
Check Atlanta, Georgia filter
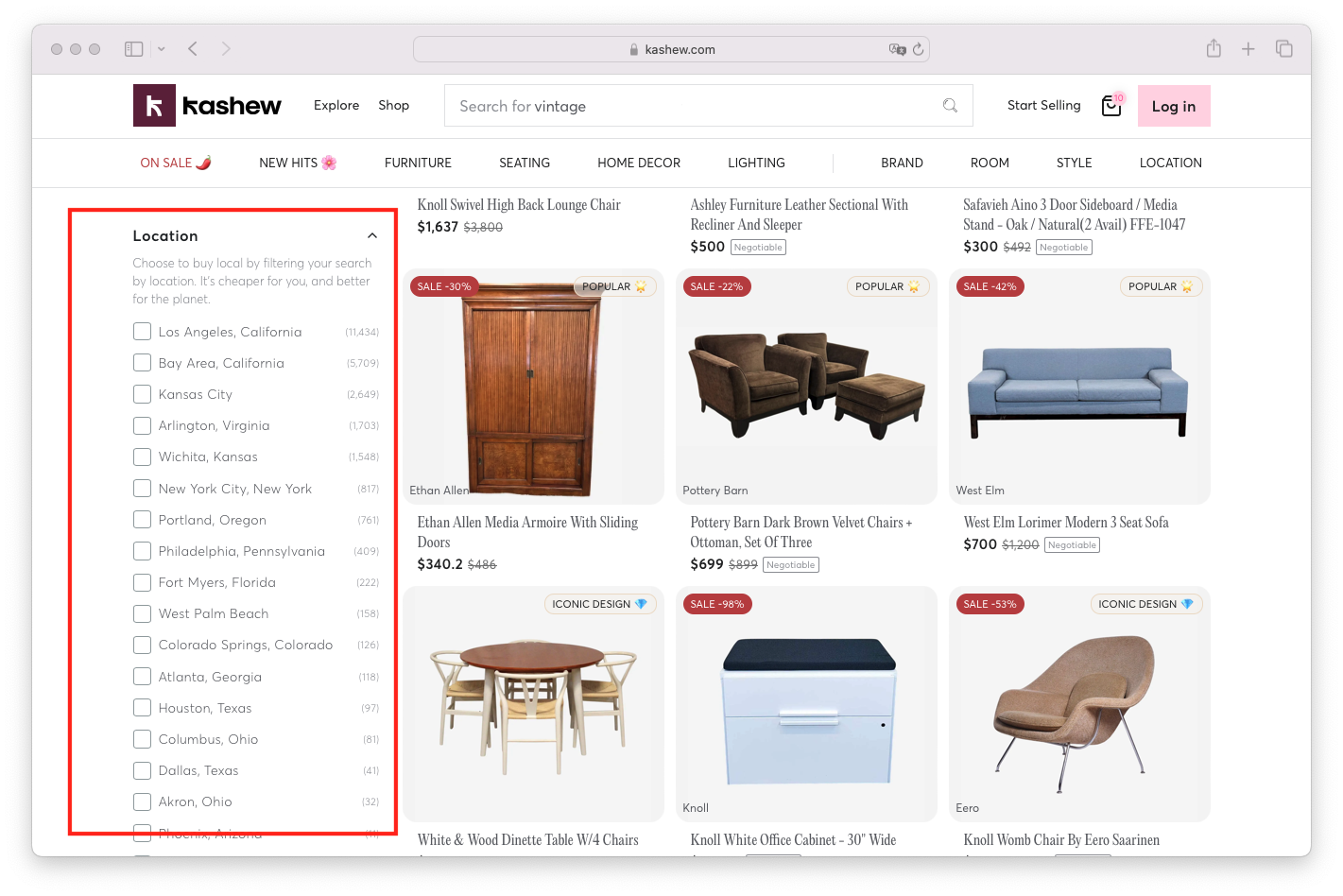coord(143,677)
